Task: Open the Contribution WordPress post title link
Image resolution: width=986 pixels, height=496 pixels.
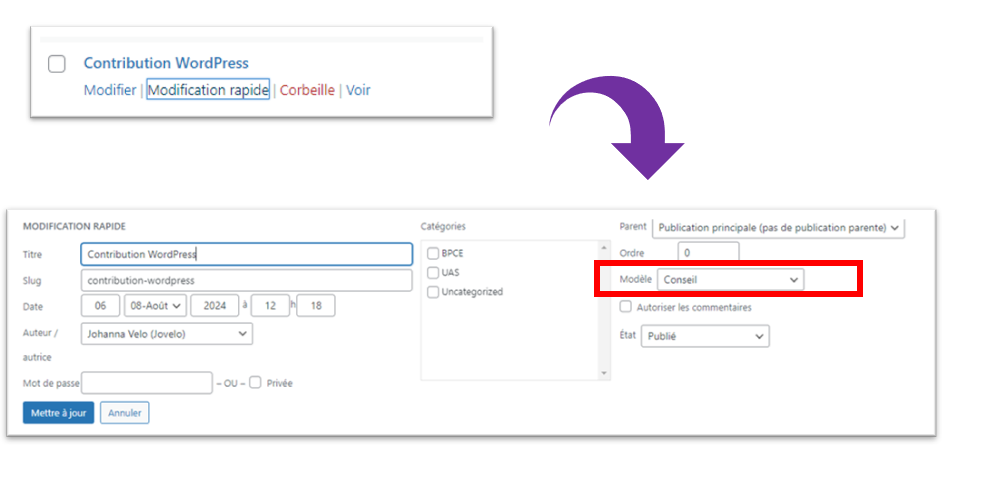Action: [166, 63]
